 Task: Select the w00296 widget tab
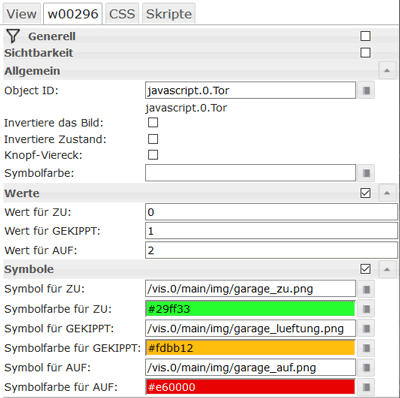(73, 14)
